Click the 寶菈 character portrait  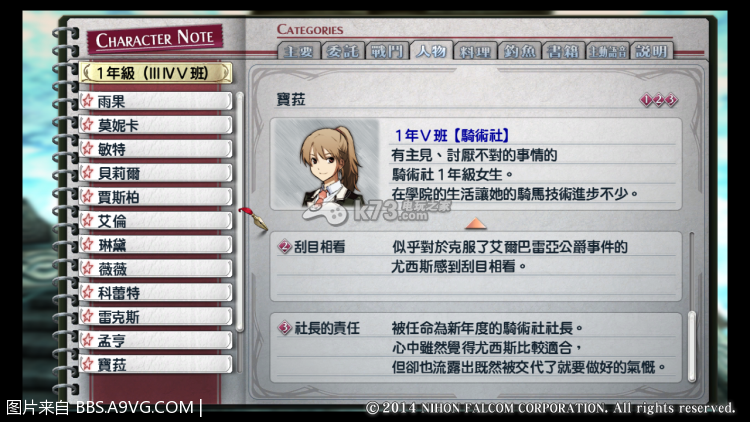tap(325, 164)
